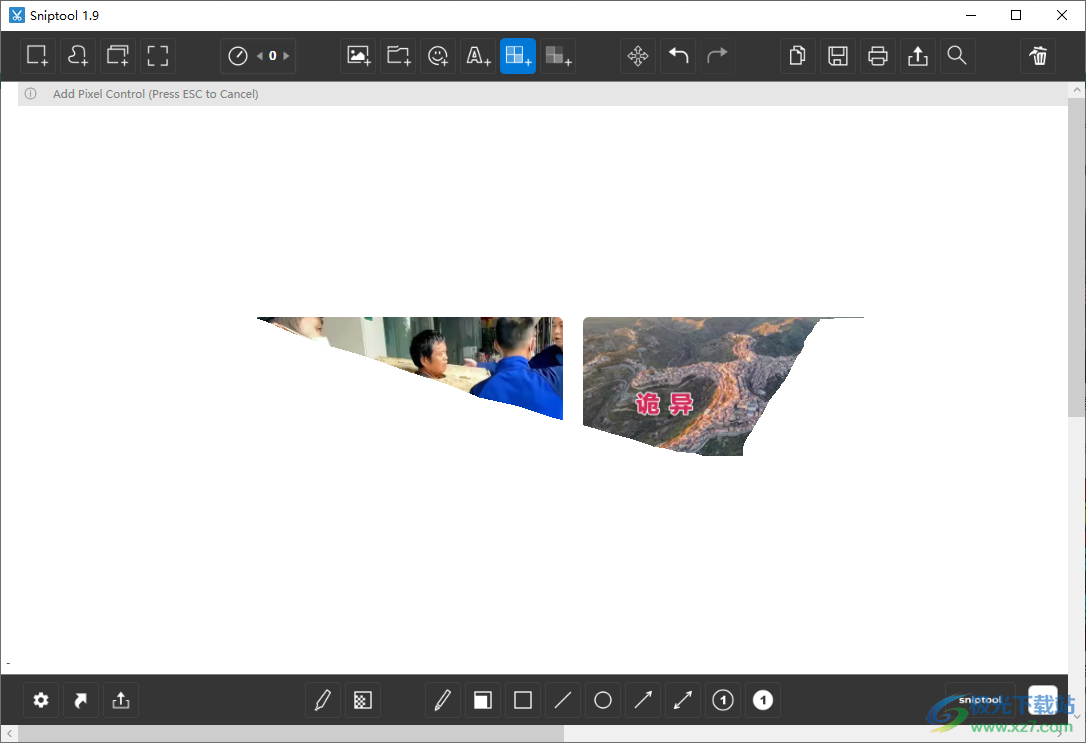1086x743 pixels.
Task: Increase the capture delay value
Action: (284, 56)
